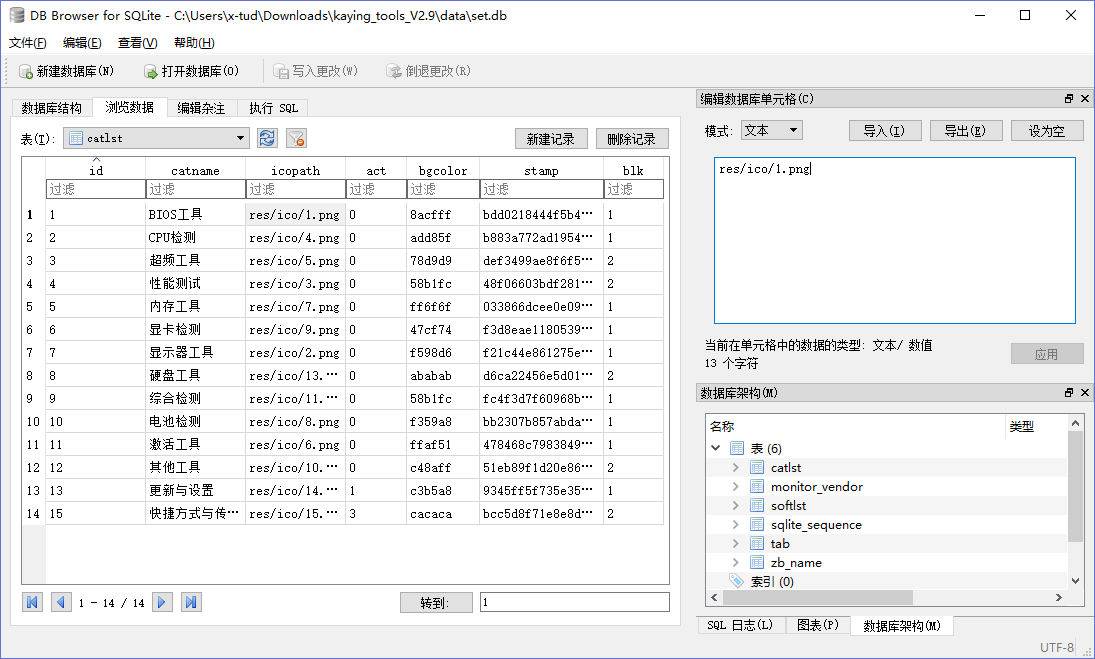The height and width of the screenshot is (659, 1095).
Task: Go to the previous record page
Action: (x=61, y=602)
